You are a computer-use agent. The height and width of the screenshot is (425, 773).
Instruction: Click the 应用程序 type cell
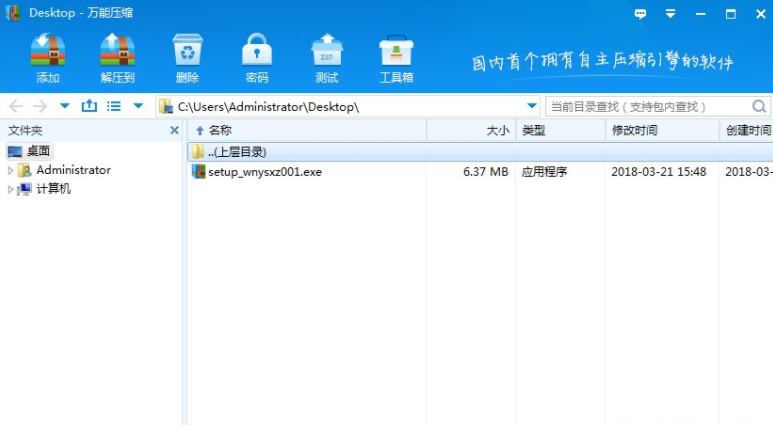point(544,172)
